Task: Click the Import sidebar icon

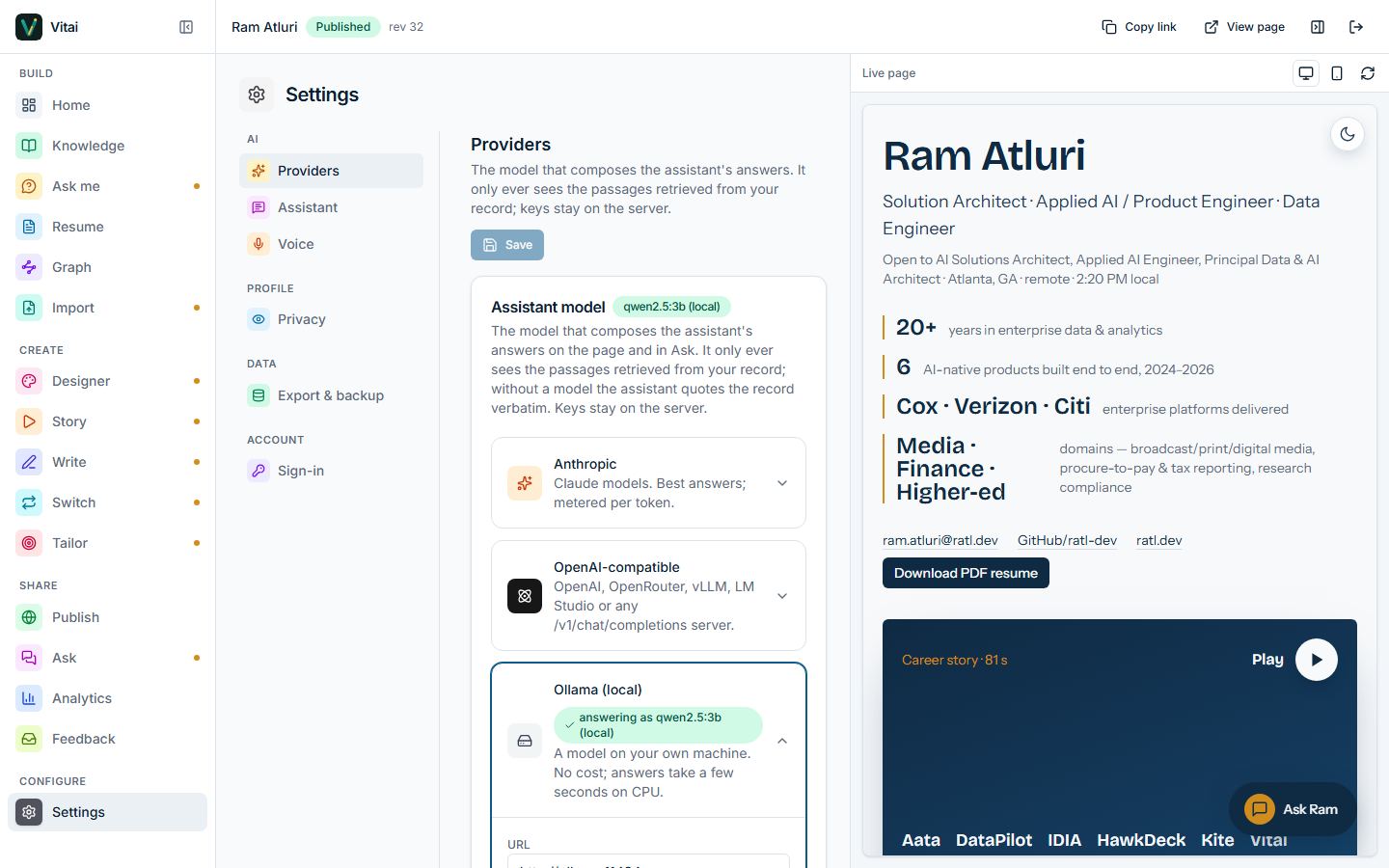Action: pos(29,308)
